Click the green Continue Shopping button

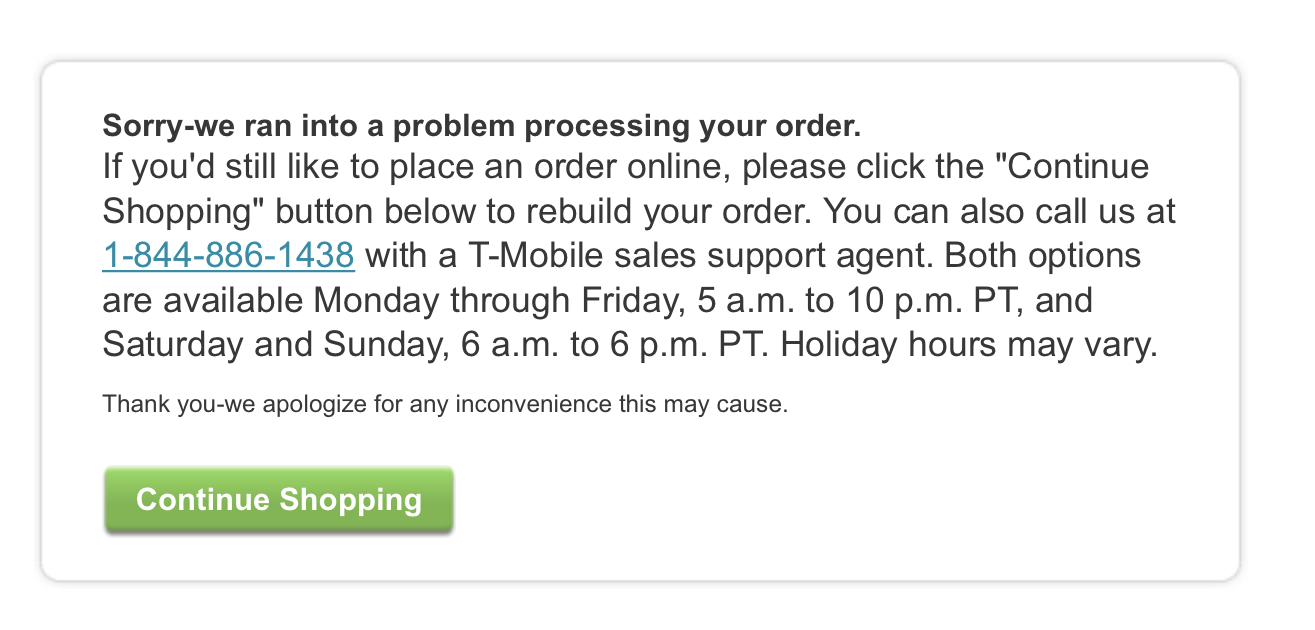click(279, 499)
